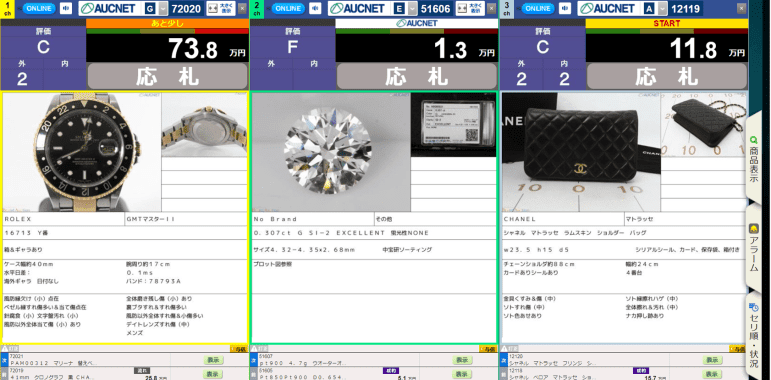771x380 pixels.
Task: Expand the G venue dropdown on channel 1
Action: 163,8
